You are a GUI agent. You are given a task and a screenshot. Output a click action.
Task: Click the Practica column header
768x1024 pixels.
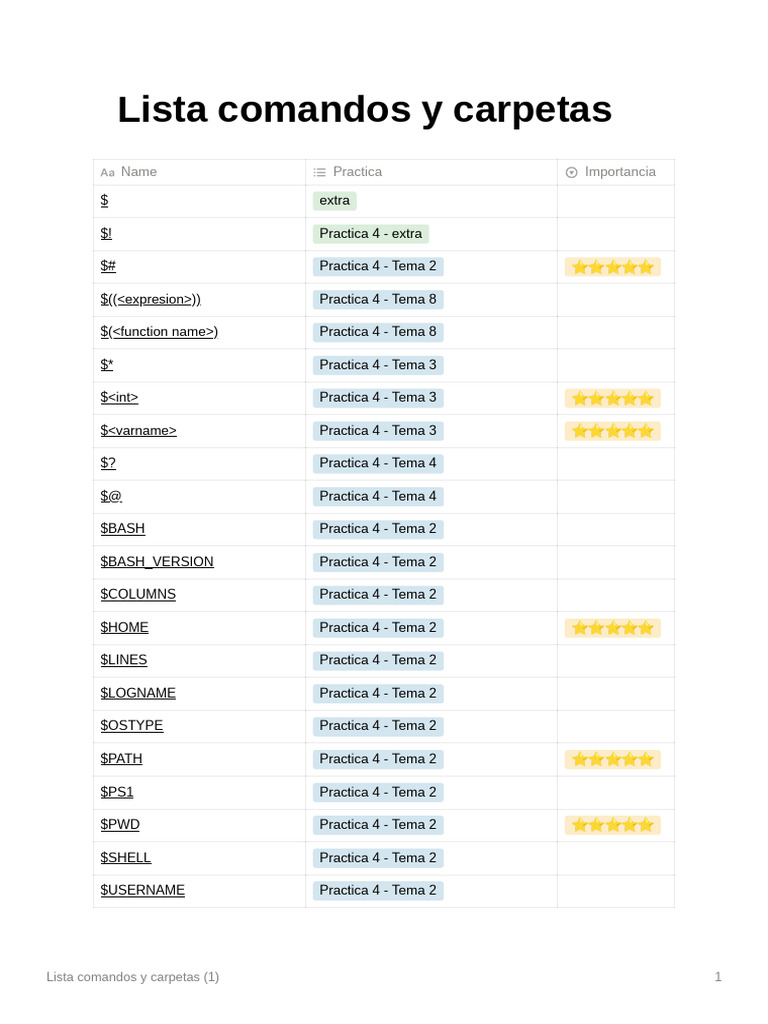357,172
